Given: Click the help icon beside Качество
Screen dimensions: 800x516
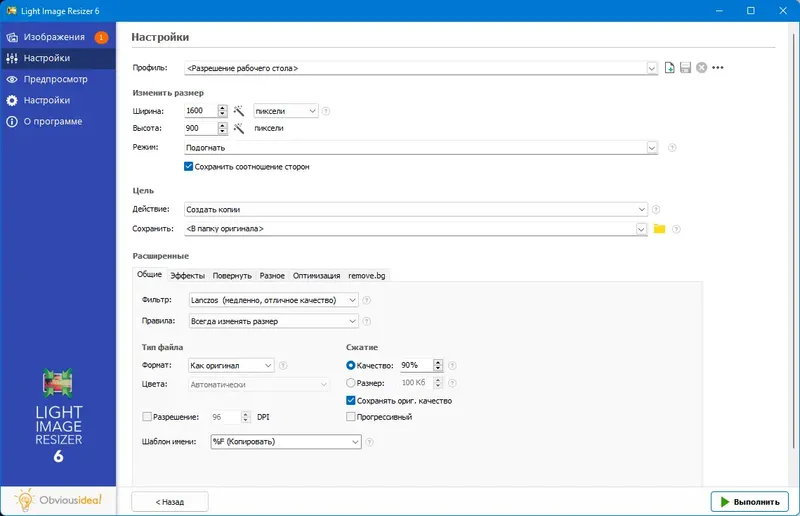Looking at the screenshot, I should point(452,365).
